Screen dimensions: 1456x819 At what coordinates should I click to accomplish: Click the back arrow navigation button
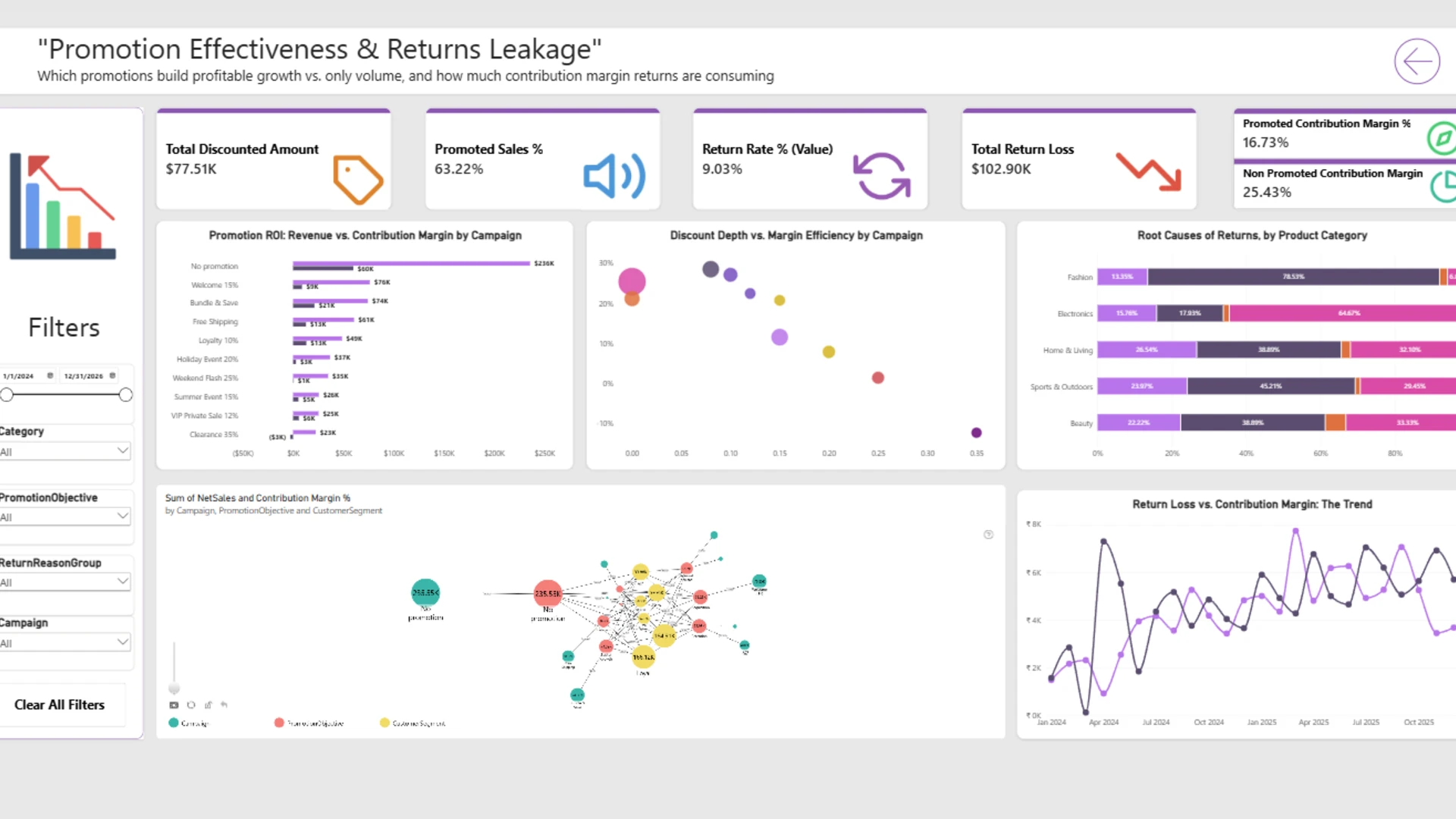point(1417,61)
